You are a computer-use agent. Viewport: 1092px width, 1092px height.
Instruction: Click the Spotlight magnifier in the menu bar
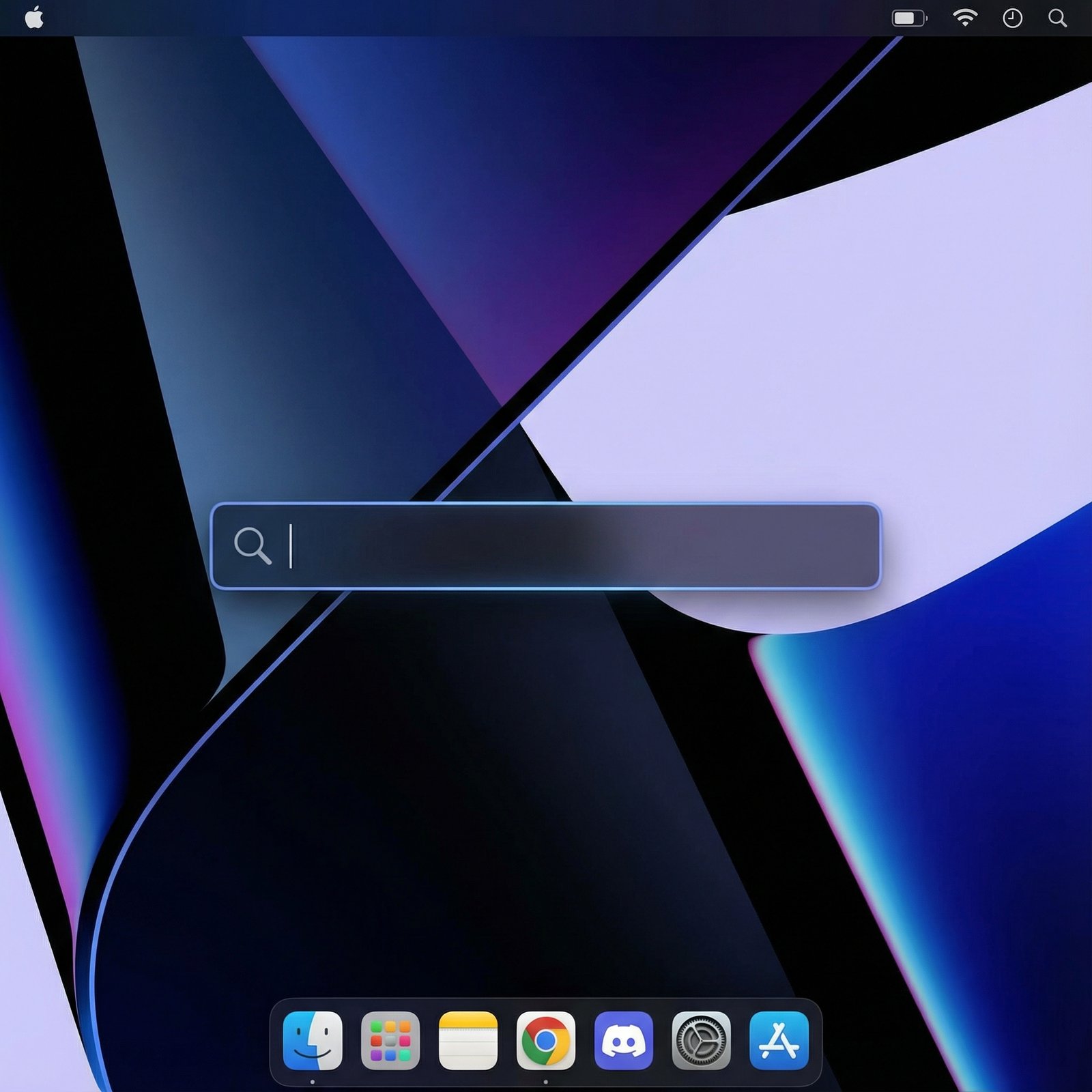click(x=1057, y=18)
